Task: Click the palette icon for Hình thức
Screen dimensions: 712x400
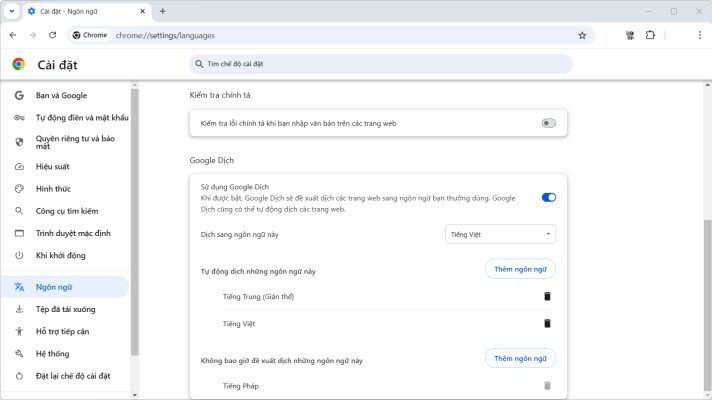Action: 19,189
